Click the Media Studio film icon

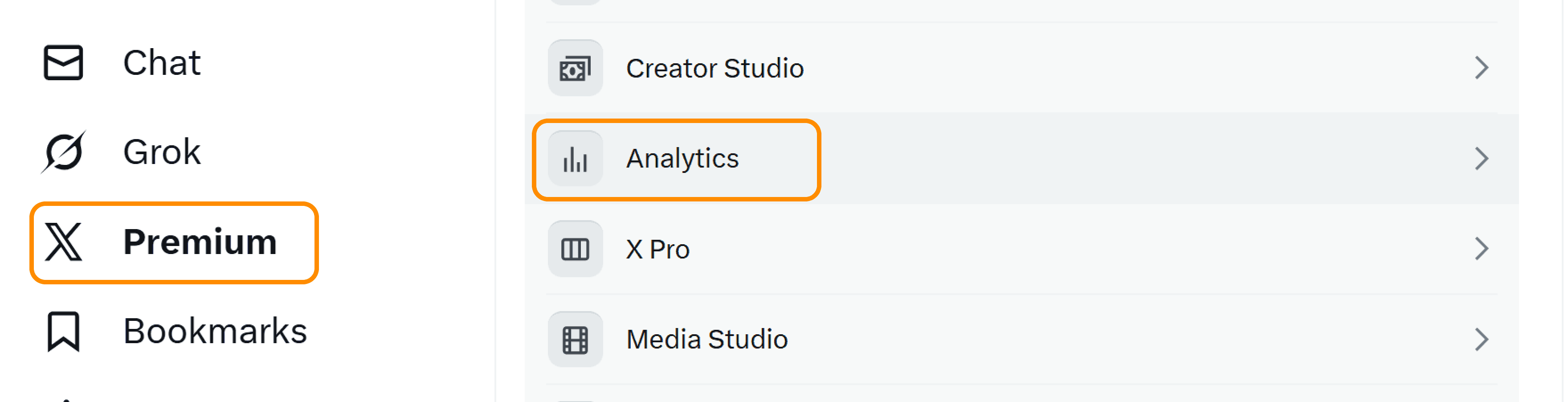(575, 339)
